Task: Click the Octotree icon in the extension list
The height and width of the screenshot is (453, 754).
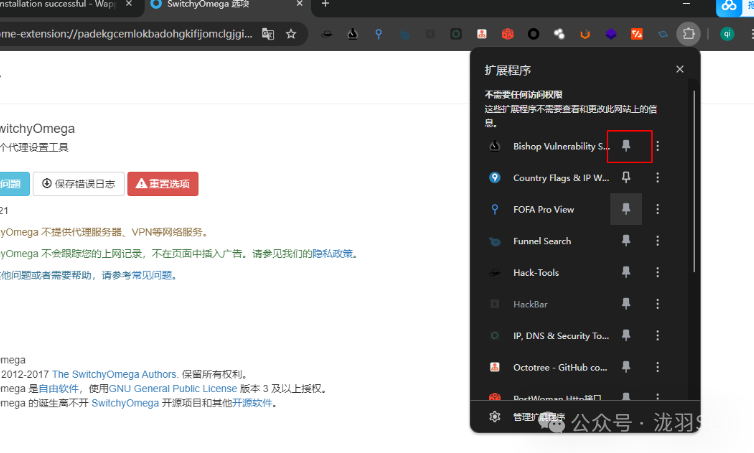Action: pos(495,367)
